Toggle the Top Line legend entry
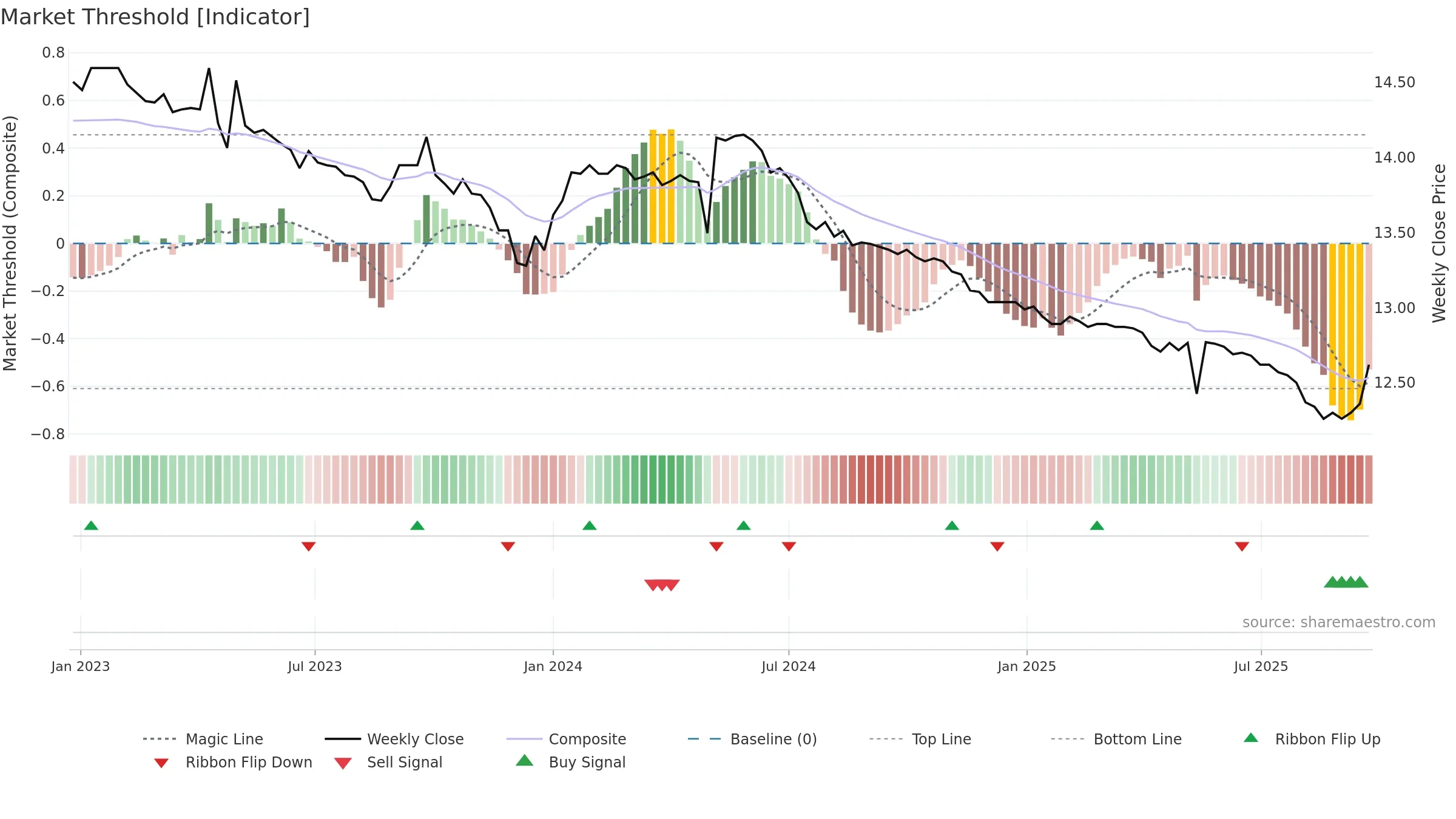 tap(920, 739)
